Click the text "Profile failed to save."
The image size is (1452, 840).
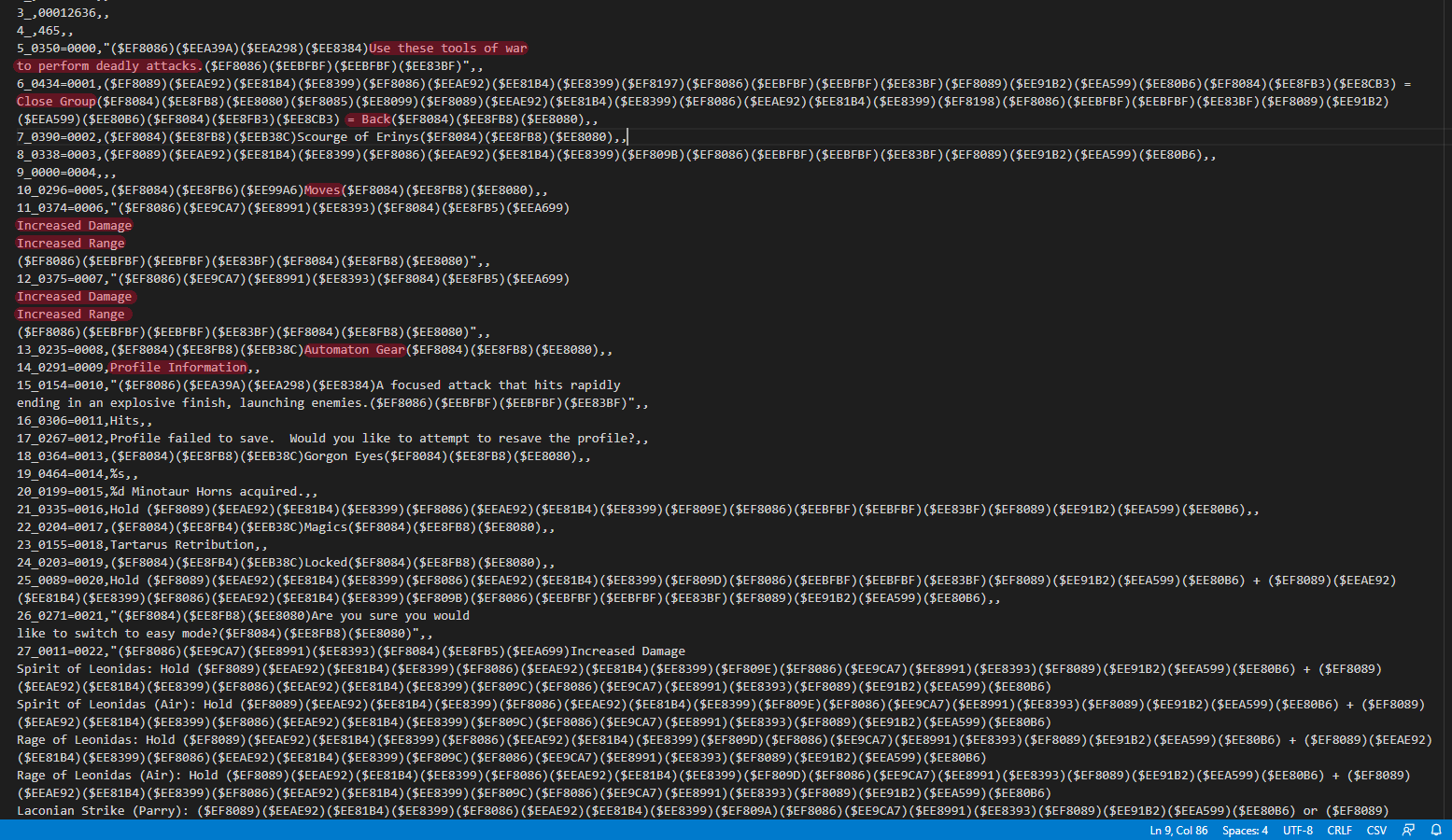coord(192,439)
